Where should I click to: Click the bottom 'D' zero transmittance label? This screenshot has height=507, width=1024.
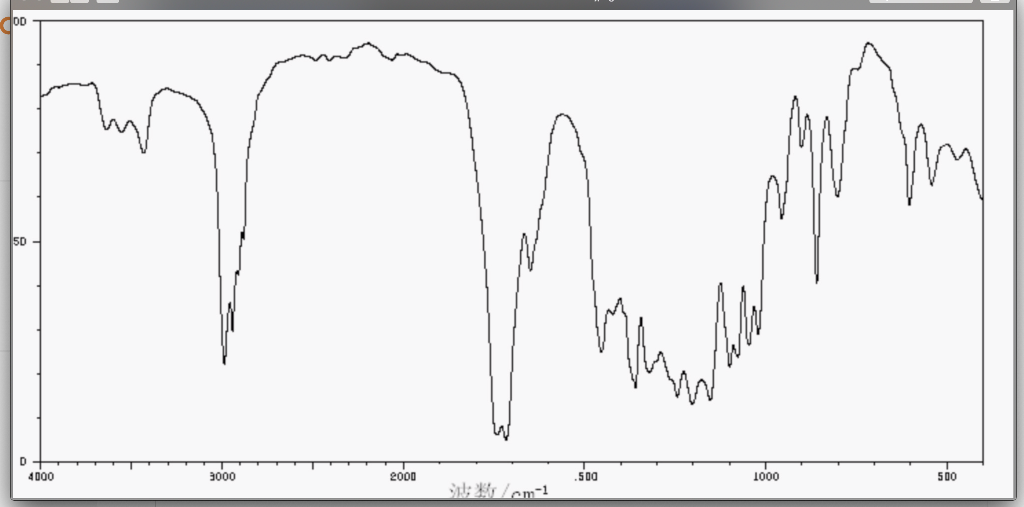coord(23,462)
